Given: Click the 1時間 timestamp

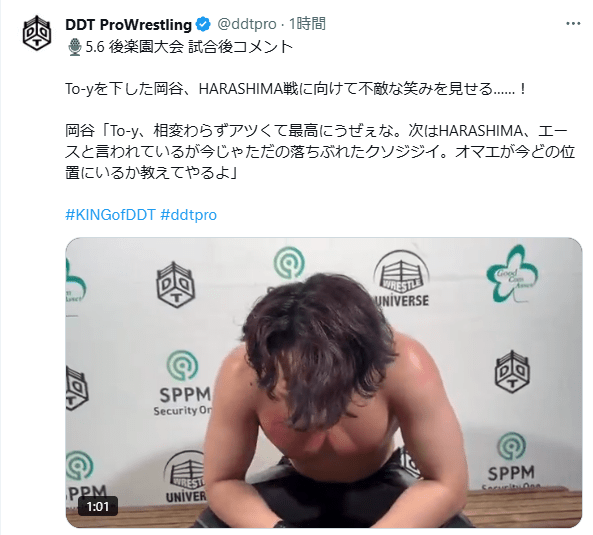Looking at the screenshot, I should [307, 24].
